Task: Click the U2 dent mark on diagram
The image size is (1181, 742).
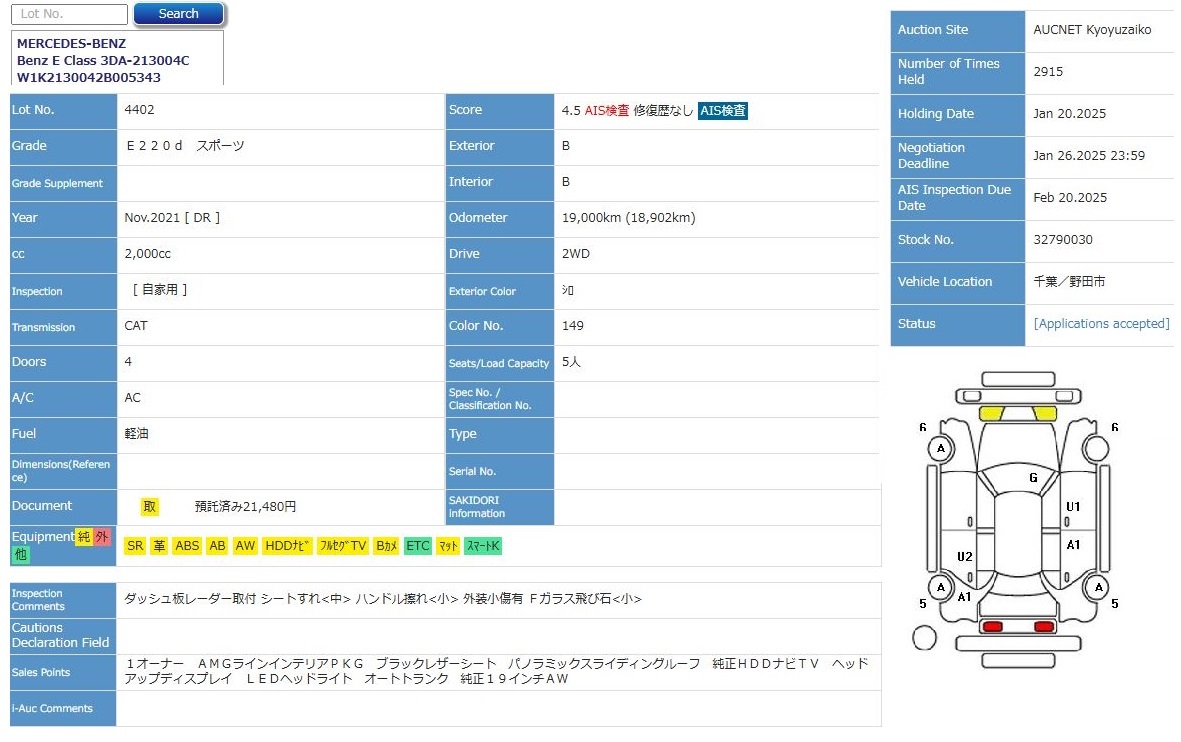Action: tap(964, 556)
